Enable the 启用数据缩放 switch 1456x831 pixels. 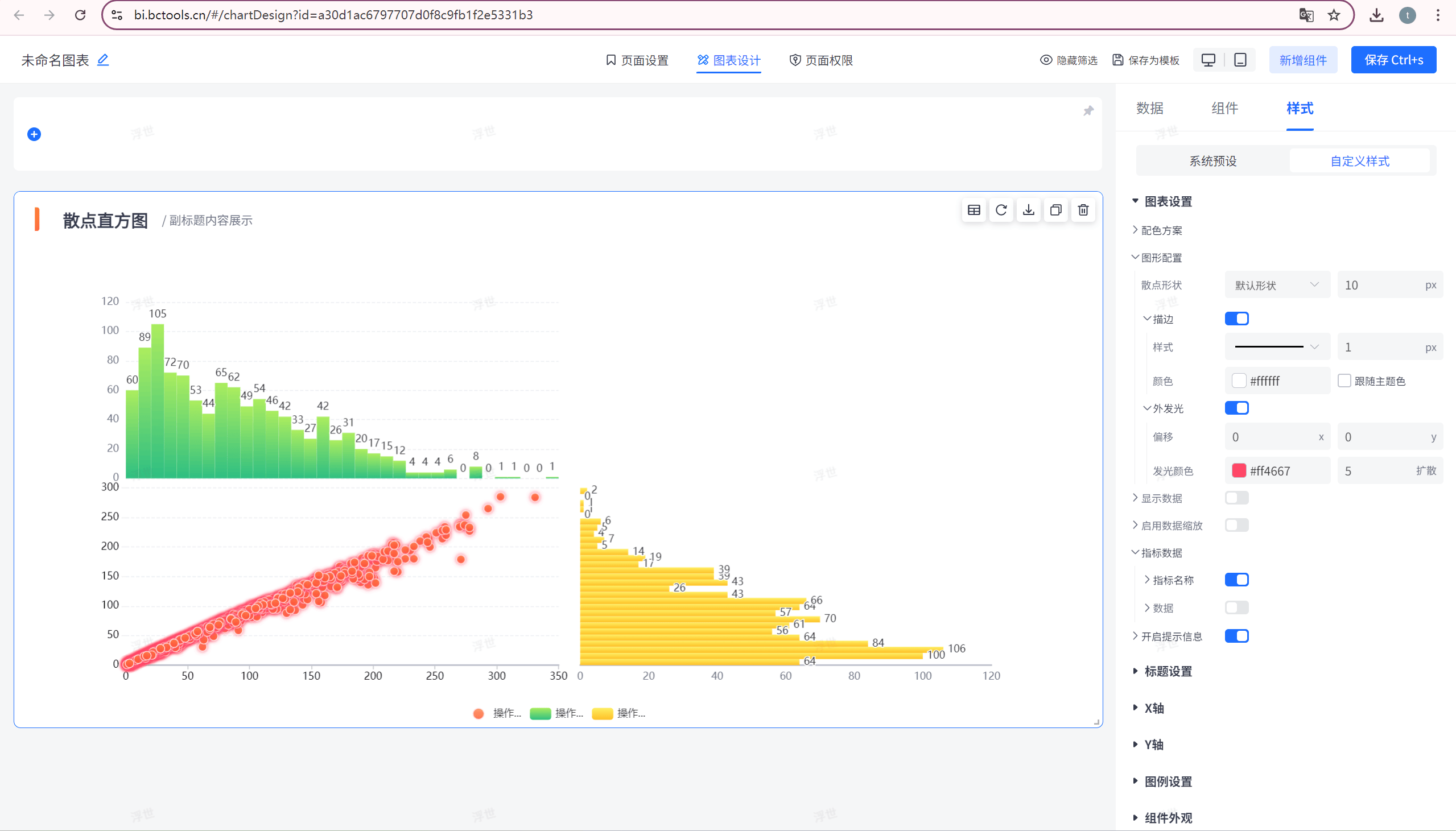coord(1236,525)
